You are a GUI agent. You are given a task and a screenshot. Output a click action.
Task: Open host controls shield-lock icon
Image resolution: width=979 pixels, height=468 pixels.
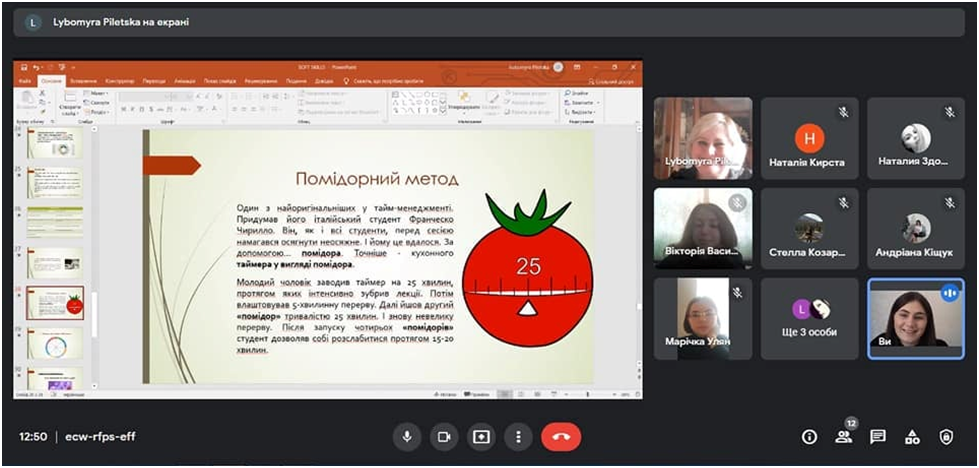tap(946, 436)
